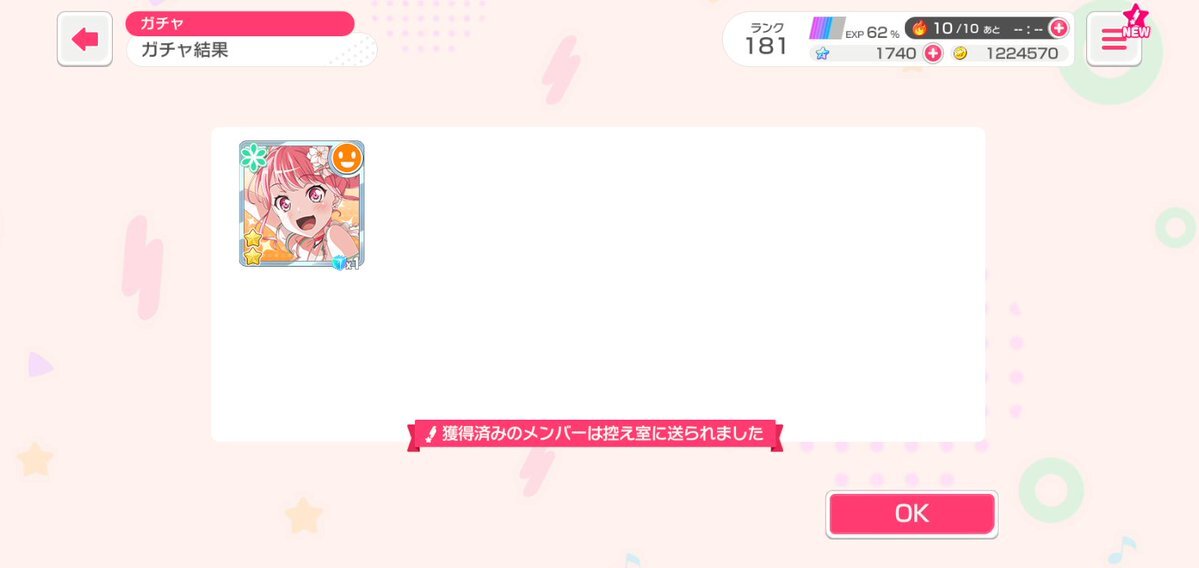Tap the blue star currency icon

click(x=822, y=54)
